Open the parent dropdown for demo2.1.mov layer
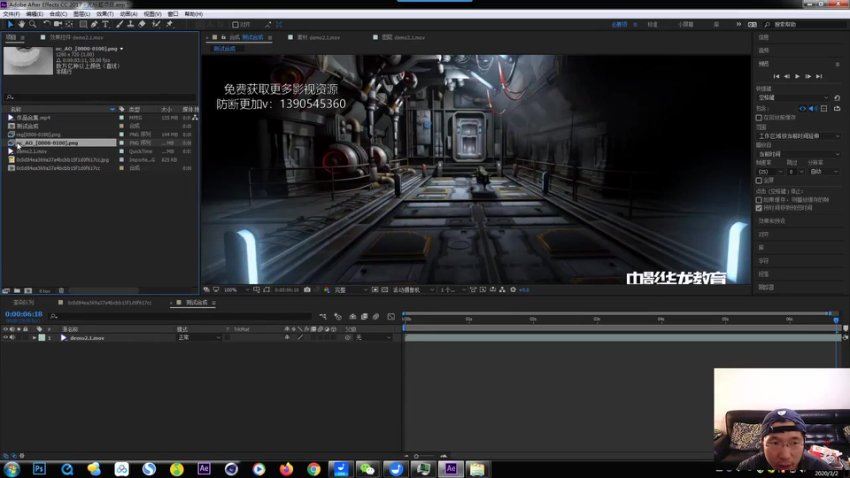The width and height of the screenshot is (850, 478). 373,338
